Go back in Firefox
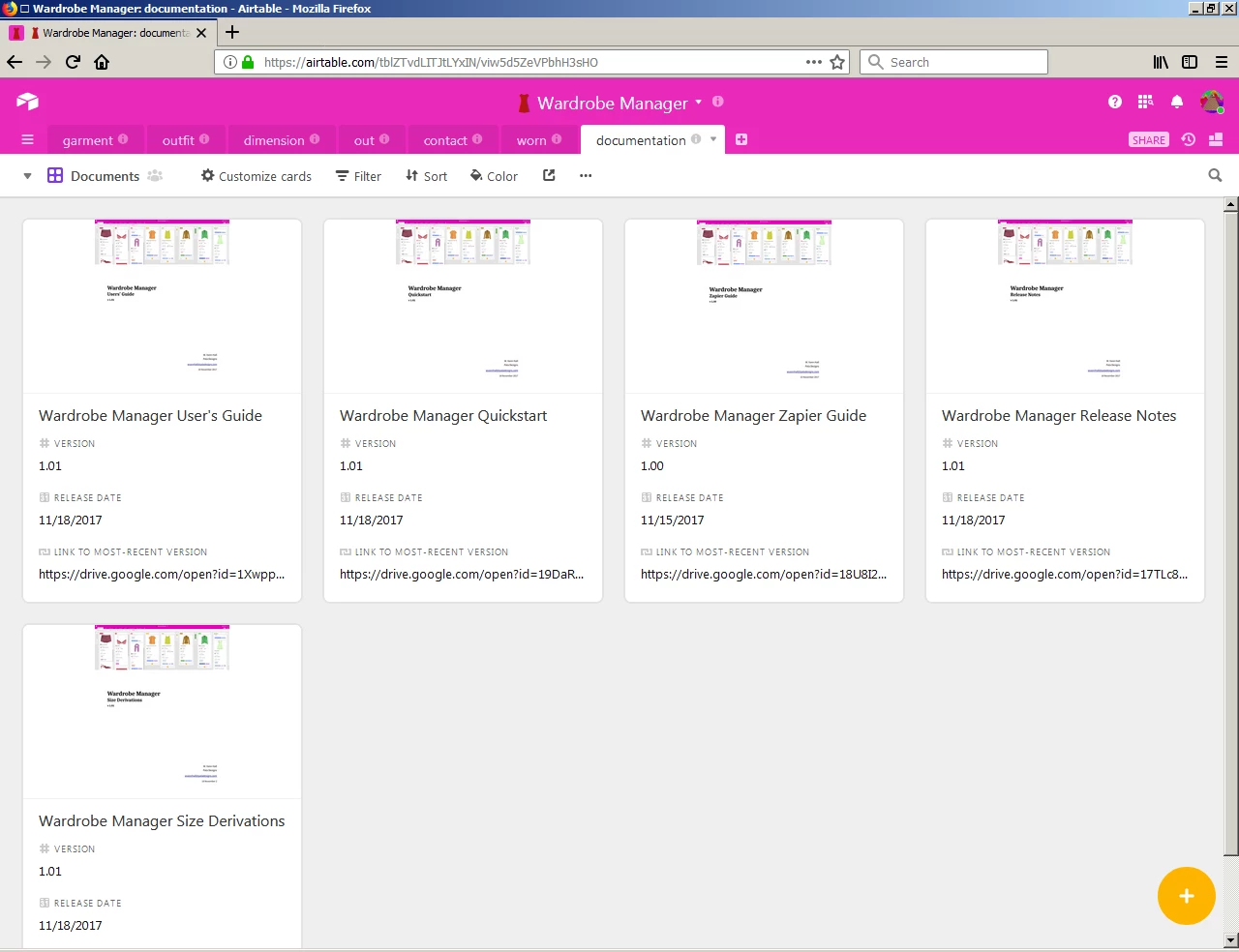 tap(15, 62)
